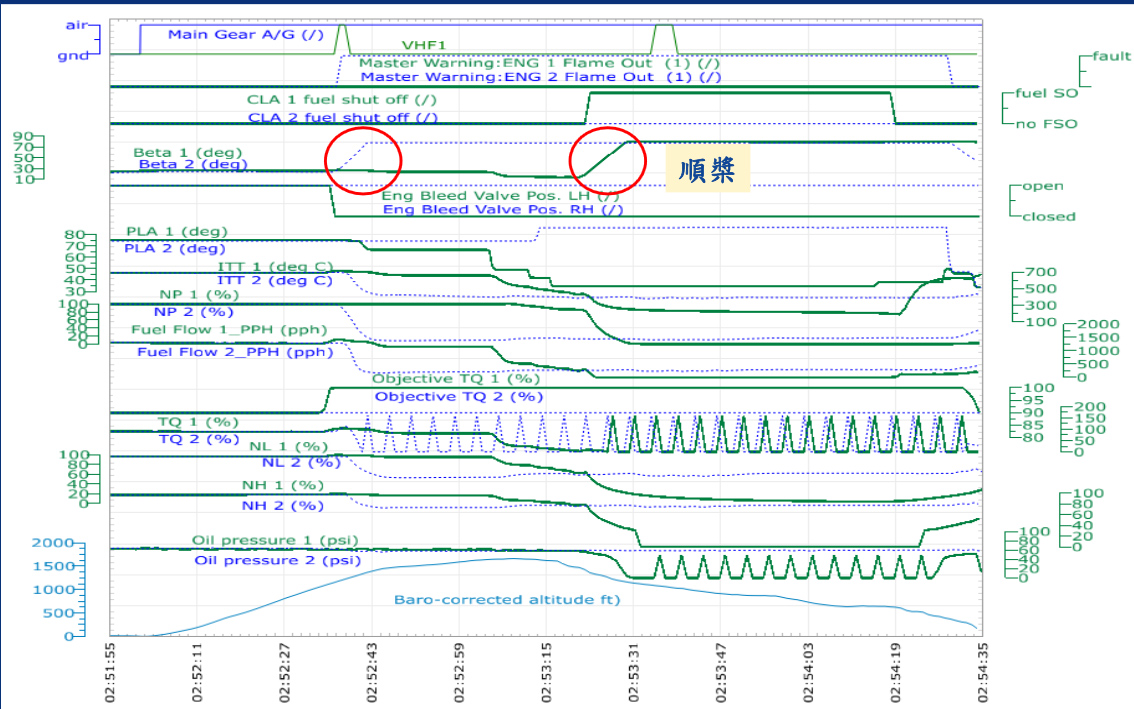Click the "fault" axis label at right

coord(1111,57)
